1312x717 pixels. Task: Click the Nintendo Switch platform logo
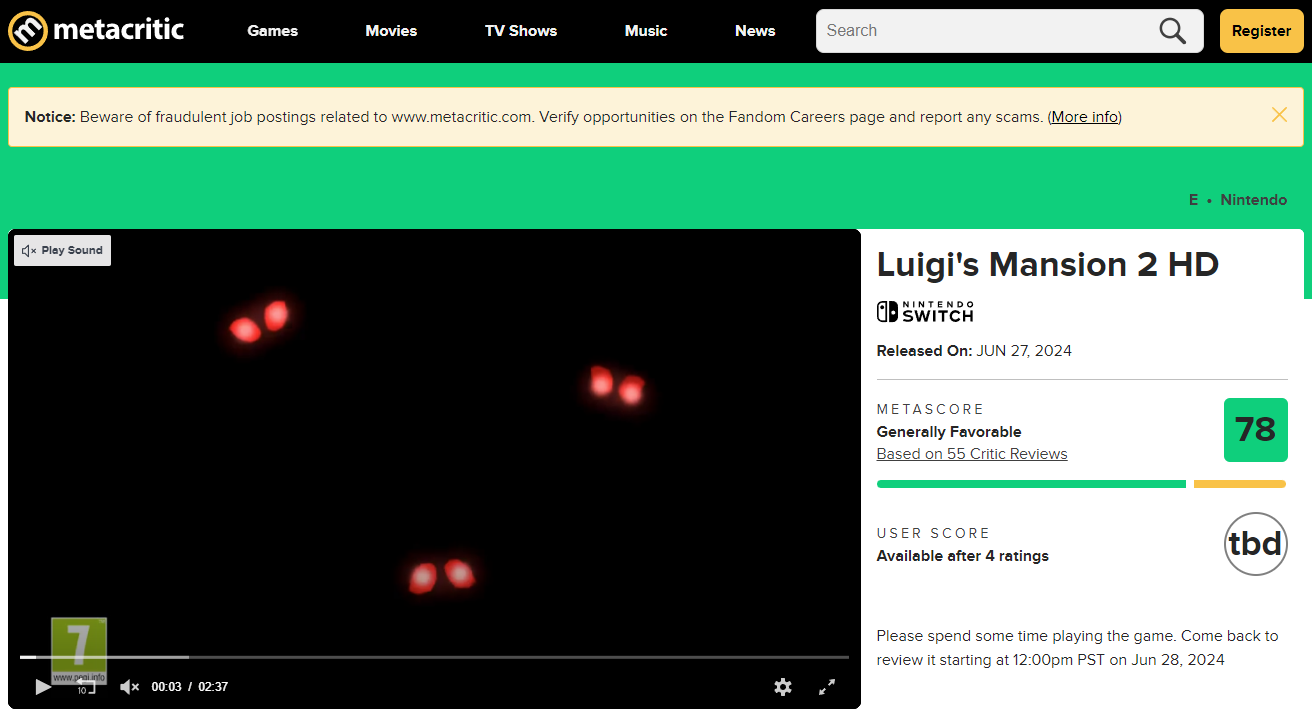pyautogui.click(x=925, y=312)
